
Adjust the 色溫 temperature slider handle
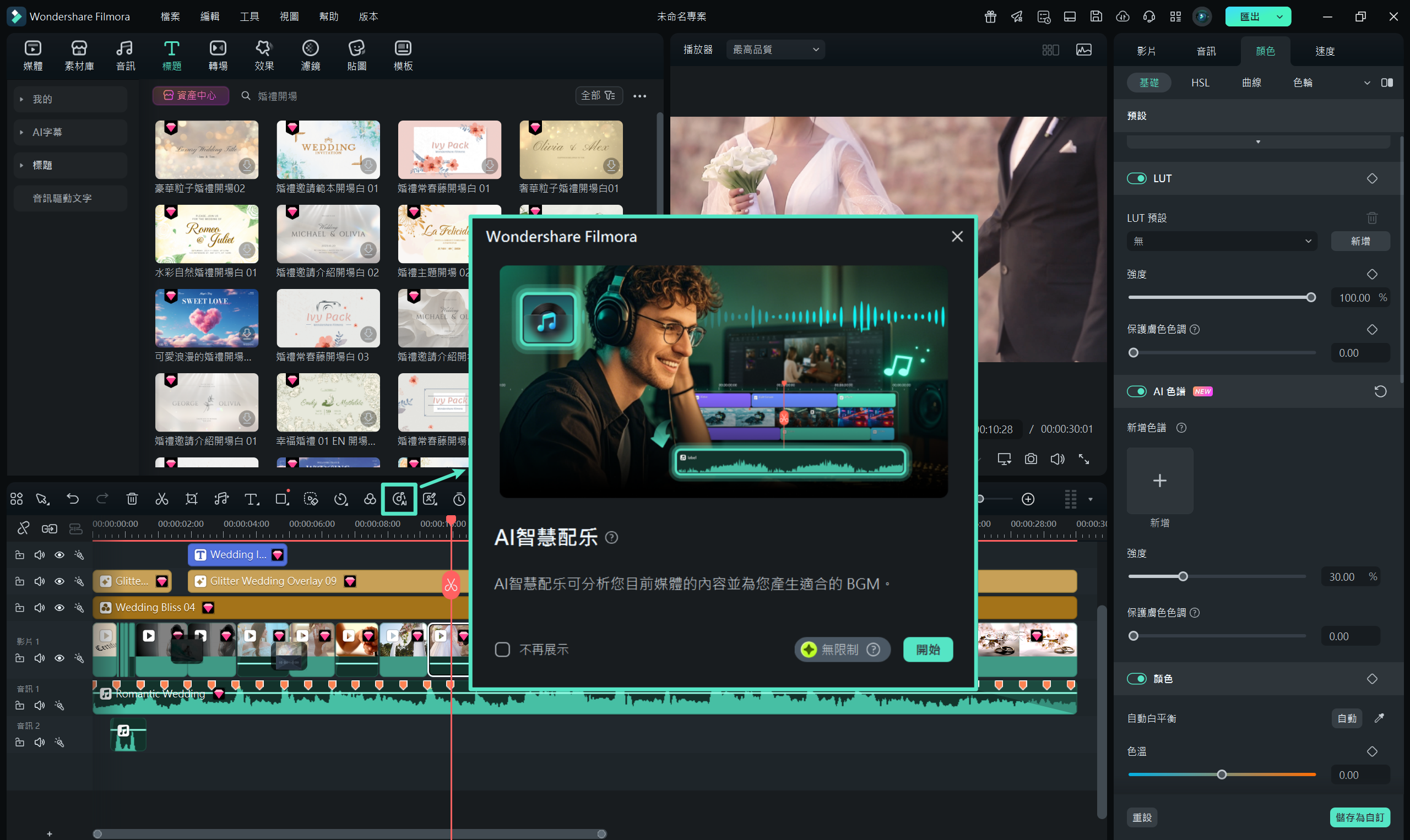(1222, 774)
